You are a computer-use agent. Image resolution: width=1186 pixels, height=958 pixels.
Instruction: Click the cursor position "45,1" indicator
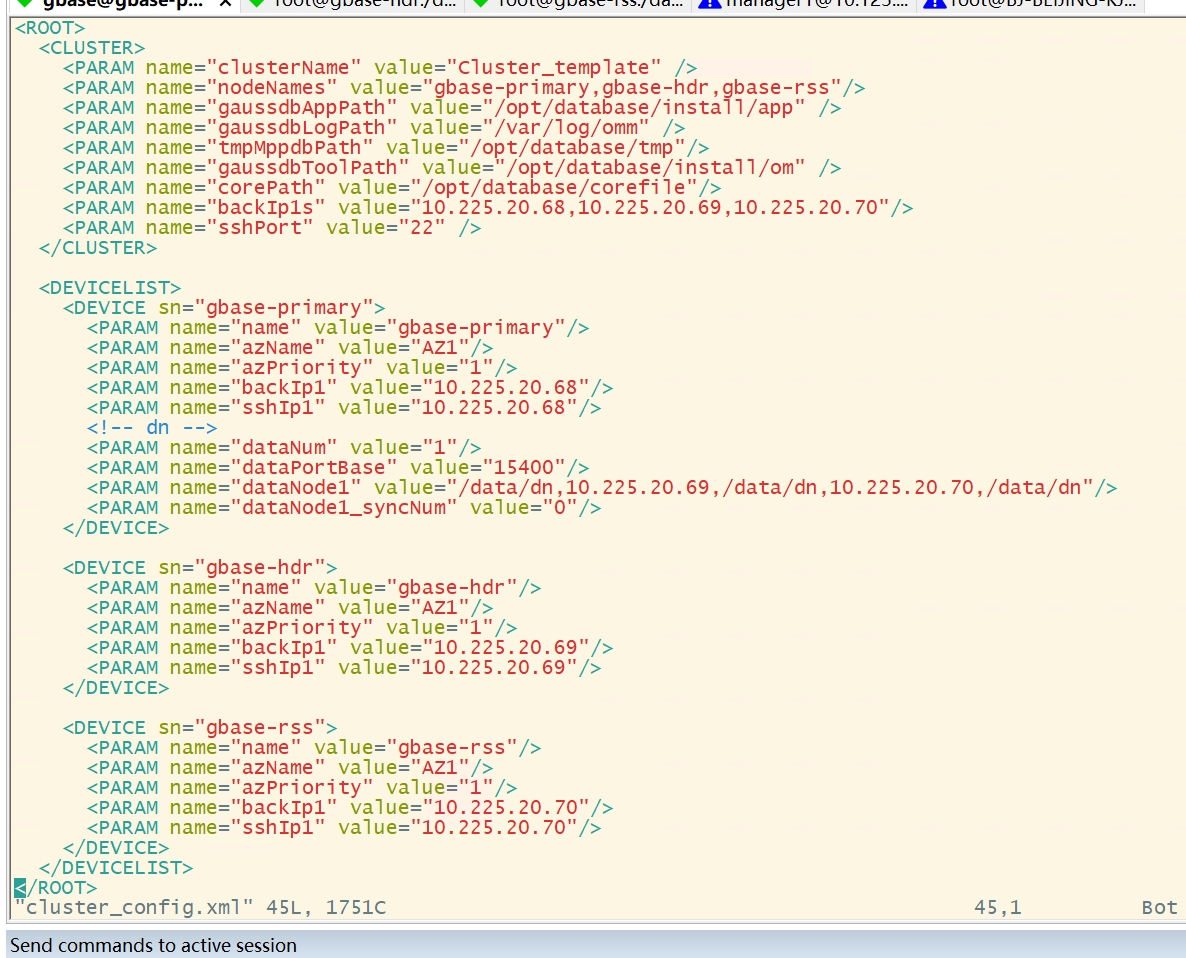click(998, 907)
